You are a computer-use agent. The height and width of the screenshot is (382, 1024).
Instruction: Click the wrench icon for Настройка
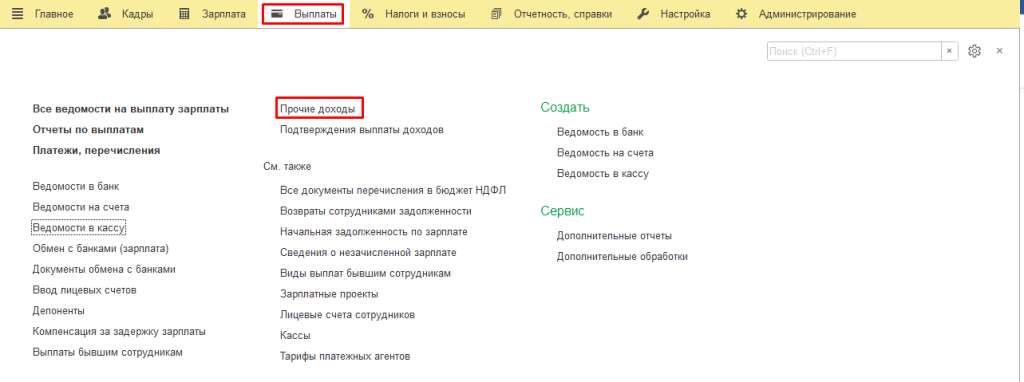click(x=643, y=14)
